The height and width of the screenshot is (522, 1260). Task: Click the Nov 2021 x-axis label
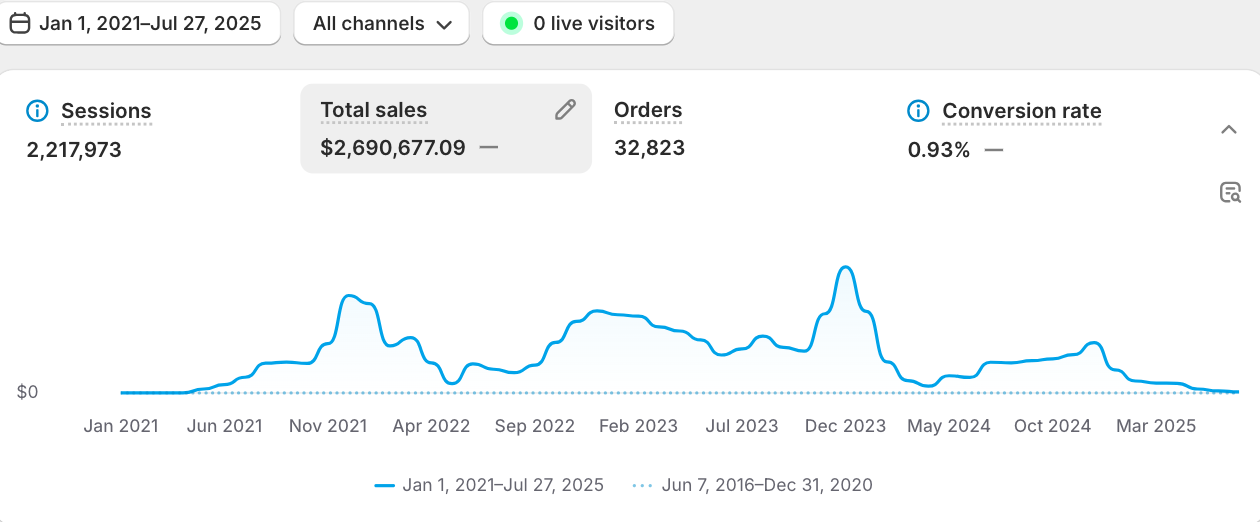(328, 426)
